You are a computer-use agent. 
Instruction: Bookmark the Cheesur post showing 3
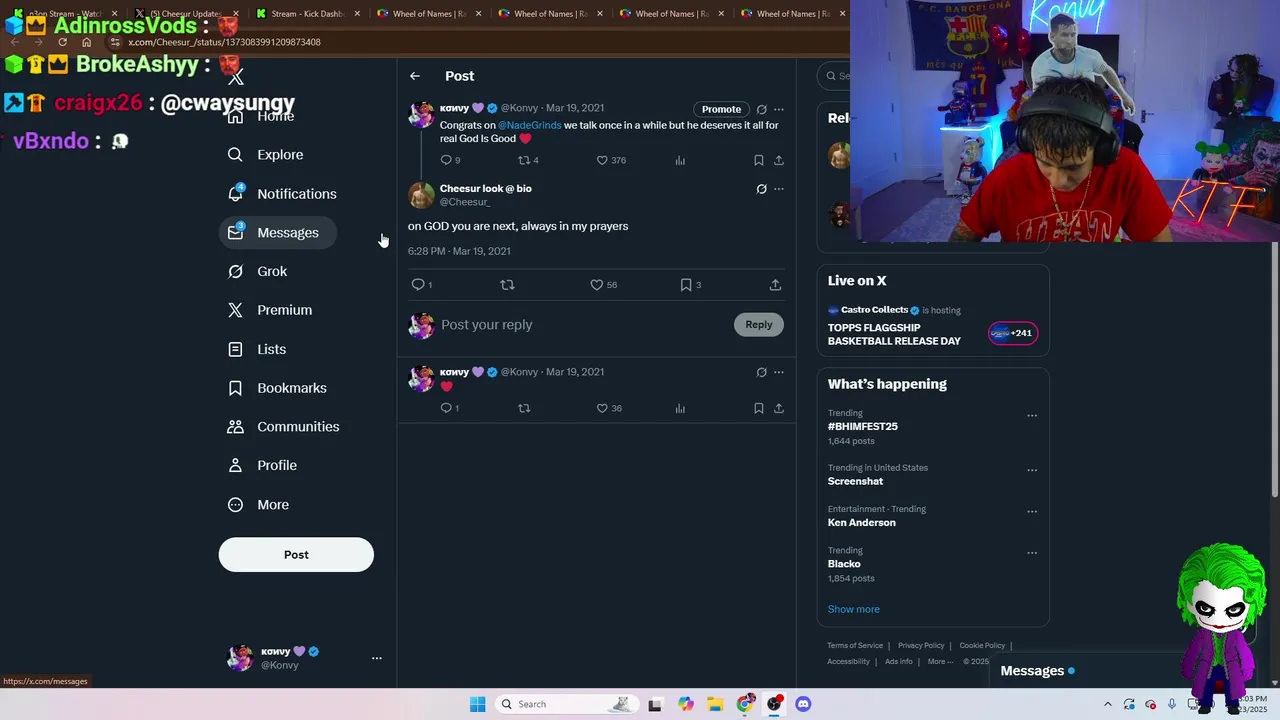click(x=690, y=285)
